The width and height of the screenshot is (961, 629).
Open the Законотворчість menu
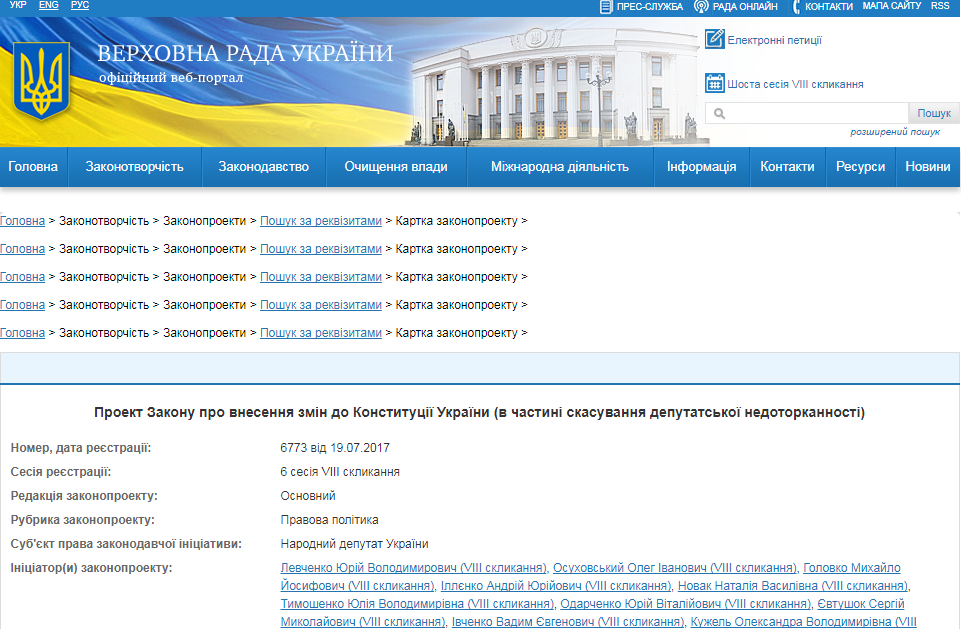(135, 167)
